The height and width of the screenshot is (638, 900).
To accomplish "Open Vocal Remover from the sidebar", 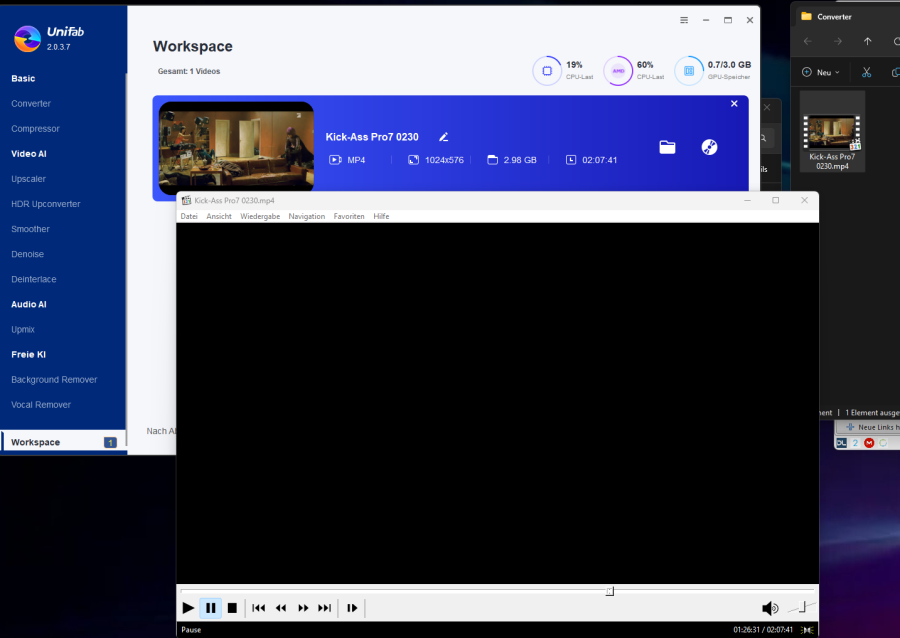I will click(41, 405).
